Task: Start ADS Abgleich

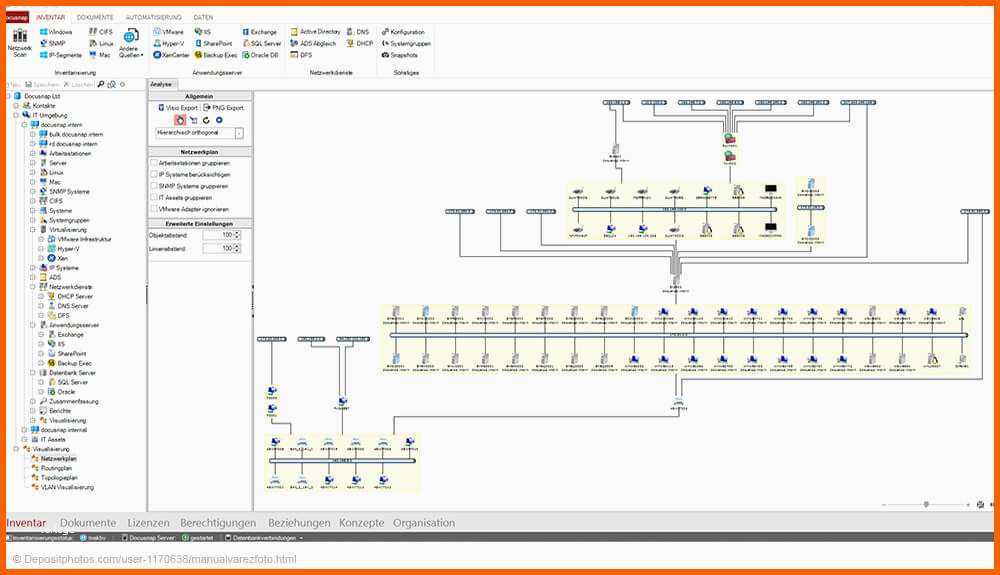Action: click(313, 43)
